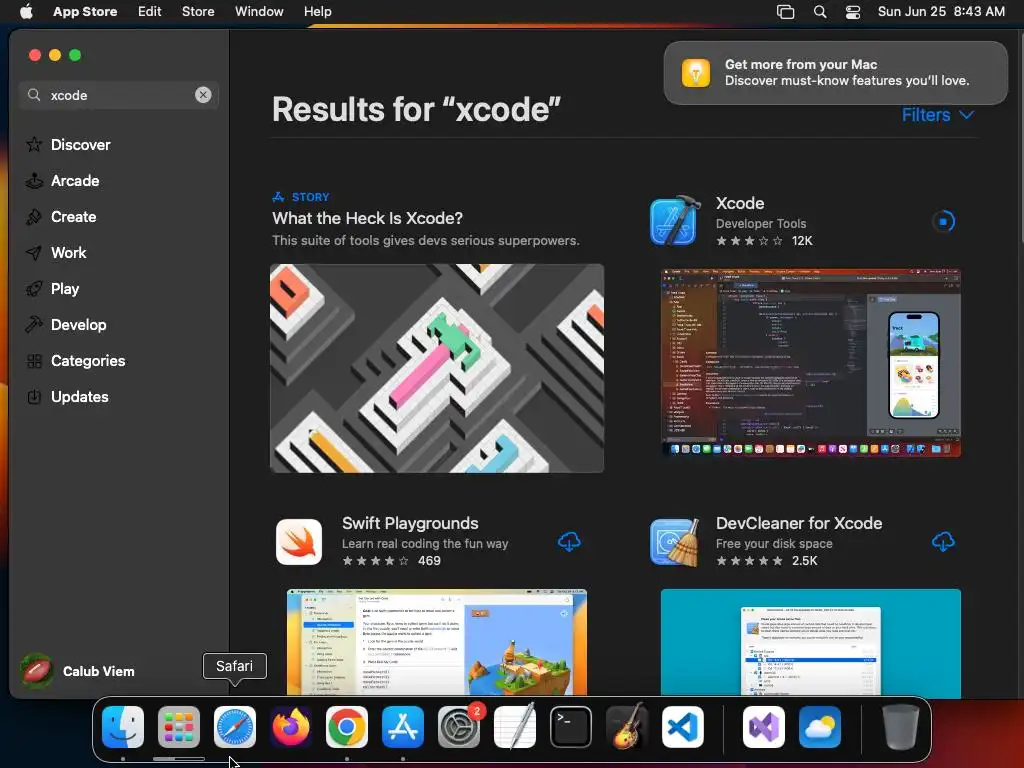Viewport: 1024px width, 768px height.
Task: View the Xcode screenshot preview
Action: click(x=810, y=362)
